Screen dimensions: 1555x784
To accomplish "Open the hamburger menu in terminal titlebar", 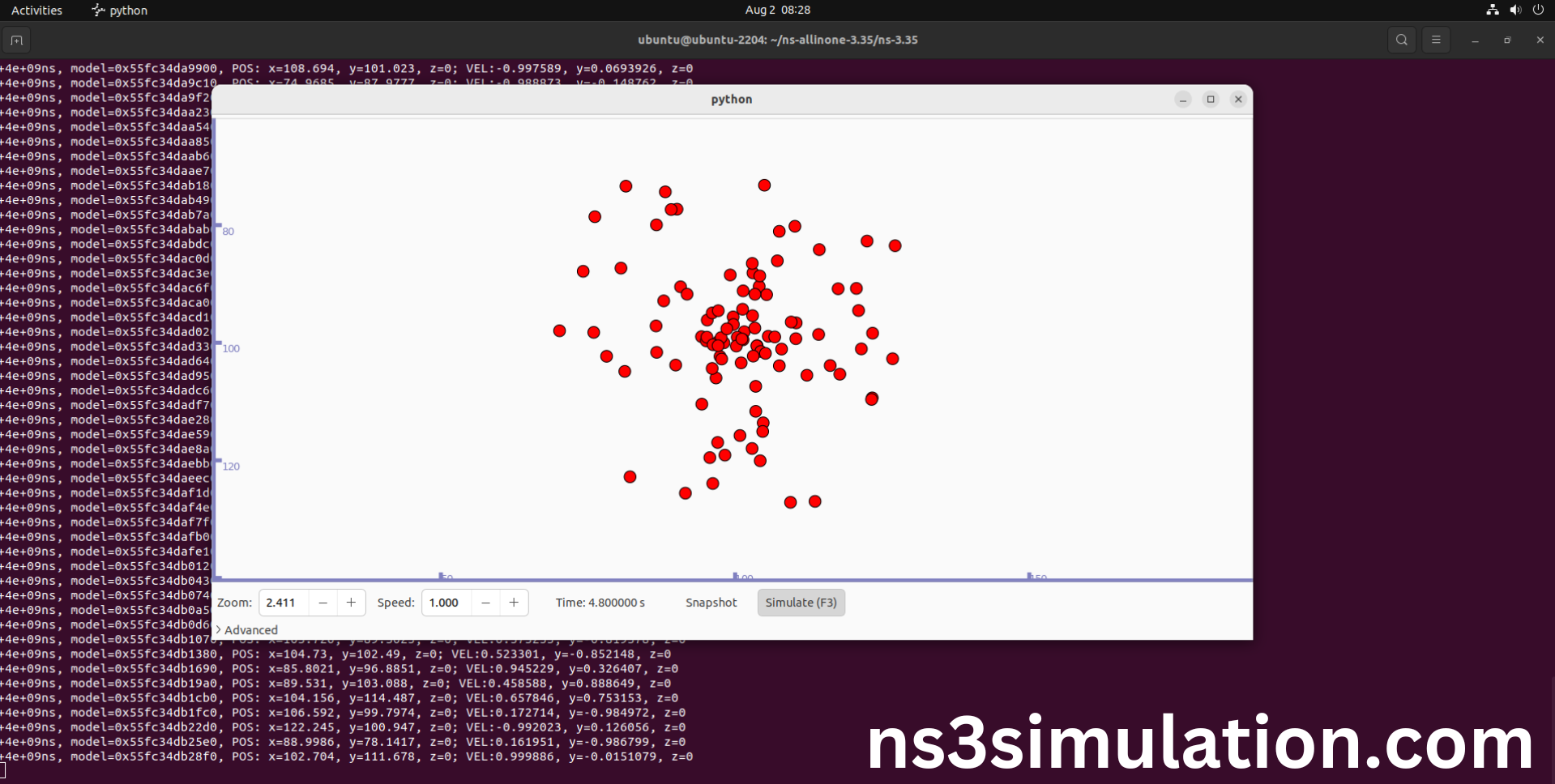I will click(1436, 39).
